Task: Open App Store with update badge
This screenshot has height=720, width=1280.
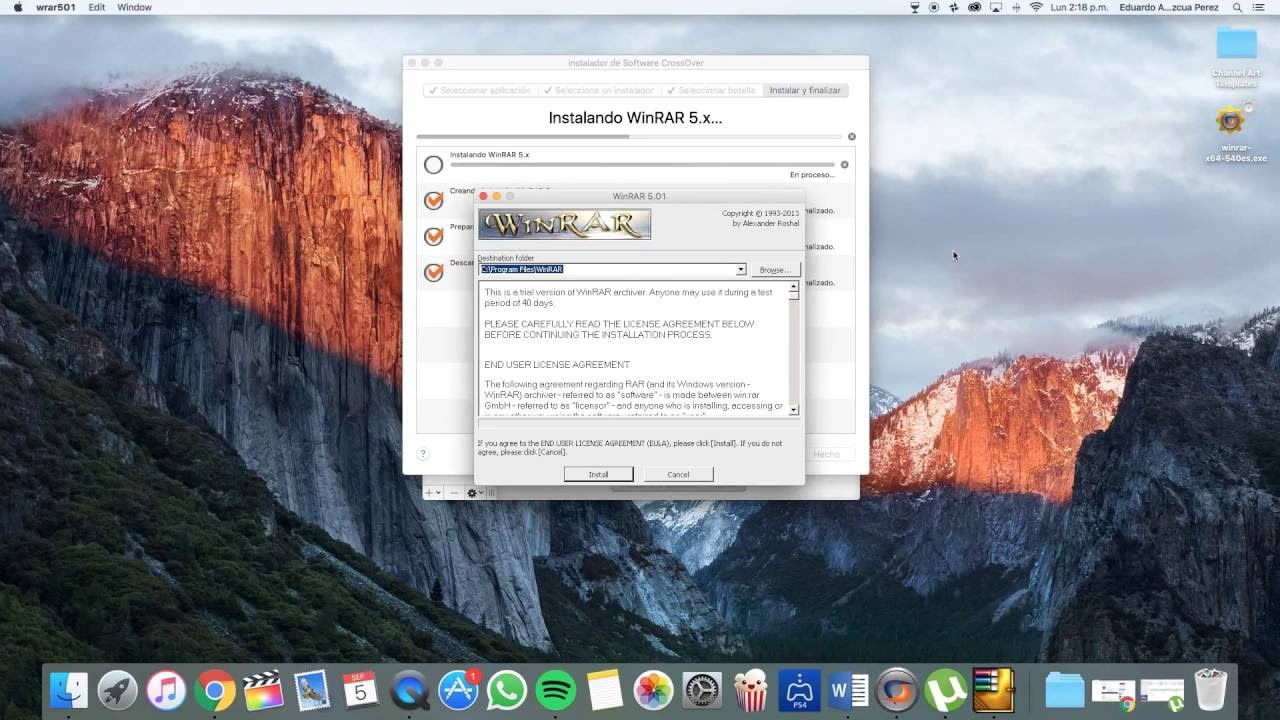Action: pyautogui.click(x=458, y=690)
